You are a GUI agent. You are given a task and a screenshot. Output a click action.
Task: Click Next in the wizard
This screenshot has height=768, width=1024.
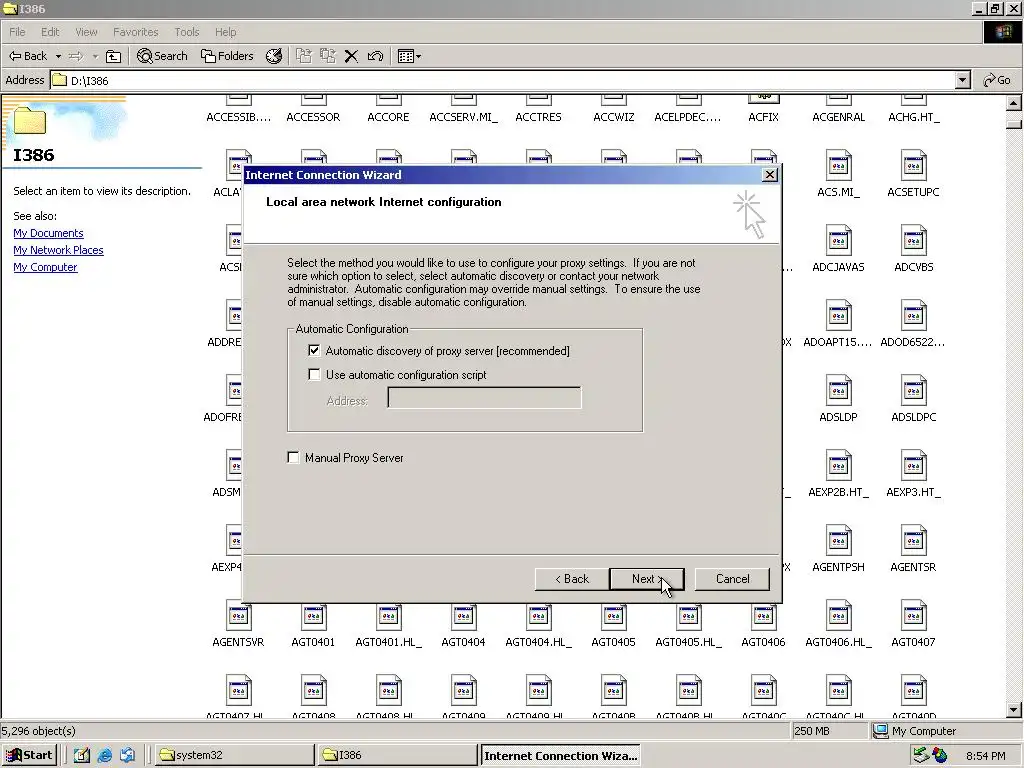coord(647,579)
